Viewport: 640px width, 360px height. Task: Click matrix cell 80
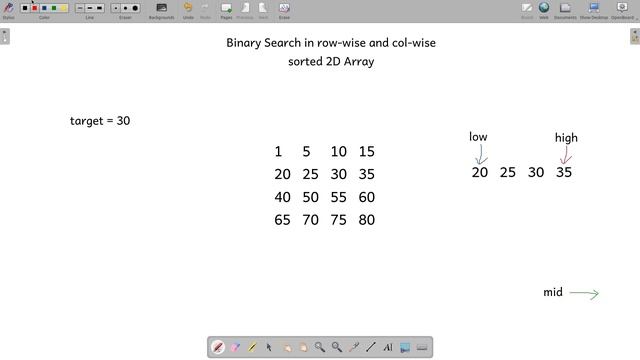click(367, 220)
